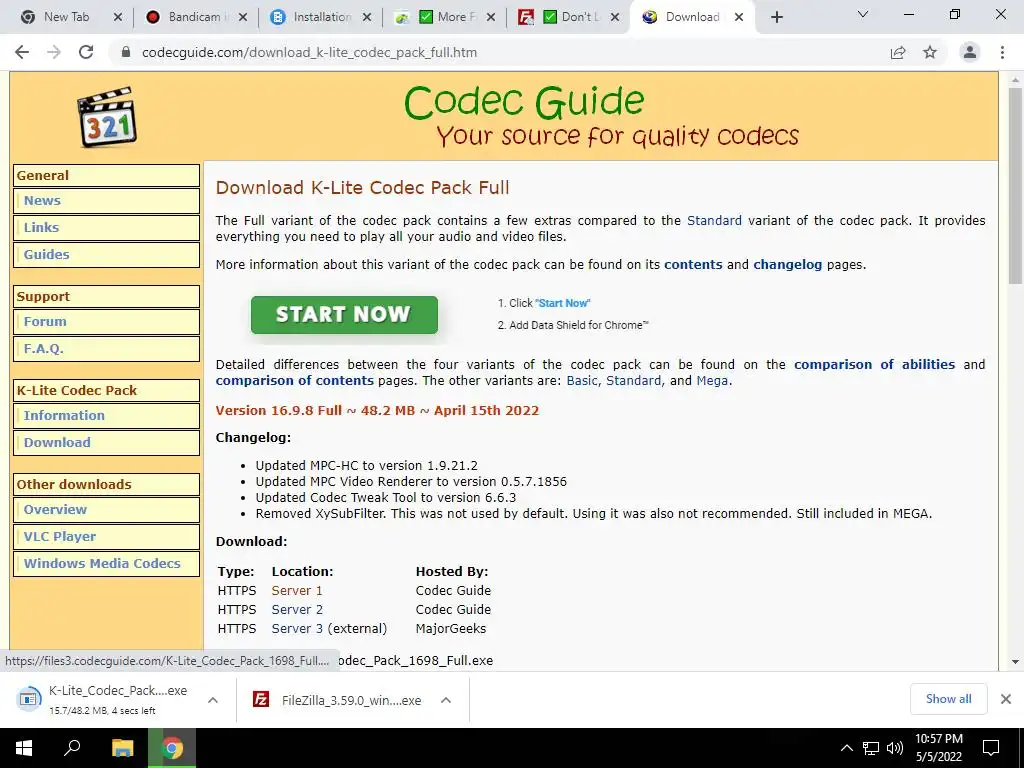Click the Chrome icon in the taskbar
Screen dimensions: 1024x768
pyautogui.click(x=172, y=748)
